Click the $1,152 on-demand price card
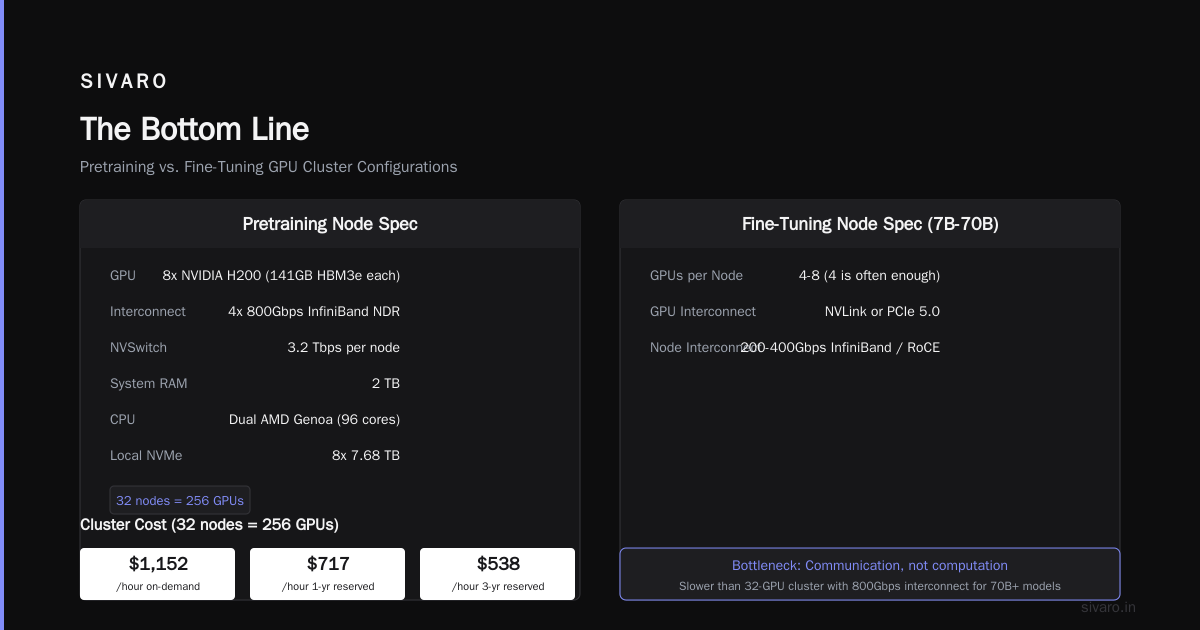Image resolution: width=1200 pixels, height=630 pixels. click(x=157, y=574)
